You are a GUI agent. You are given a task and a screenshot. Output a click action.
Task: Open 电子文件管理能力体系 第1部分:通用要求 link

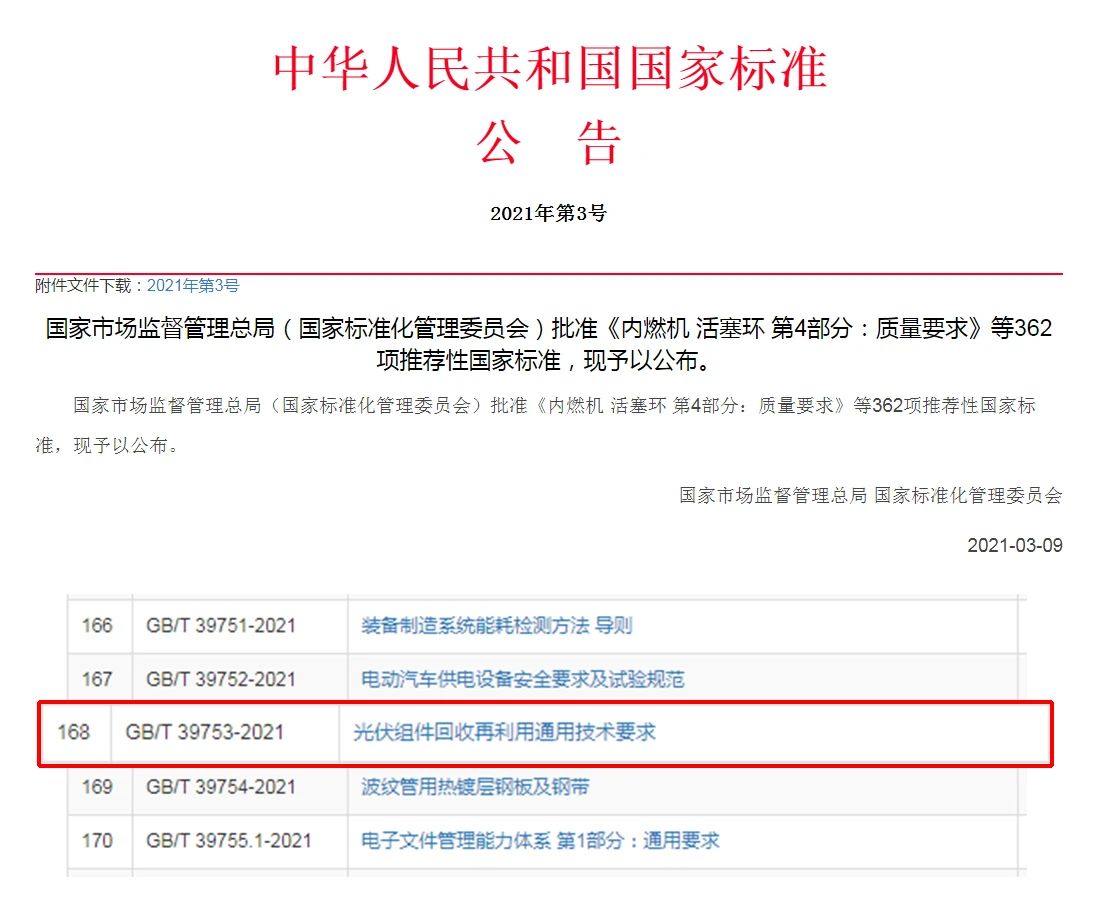pyautogui.click(x=540, y=840)
